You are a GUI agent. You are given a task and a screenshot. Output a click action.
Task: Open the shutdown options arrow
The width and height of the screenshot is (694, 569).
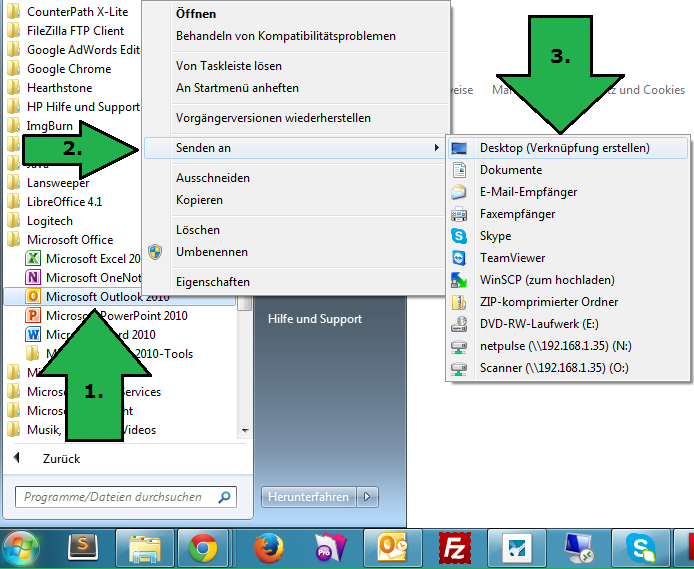[x=368, y=496]
